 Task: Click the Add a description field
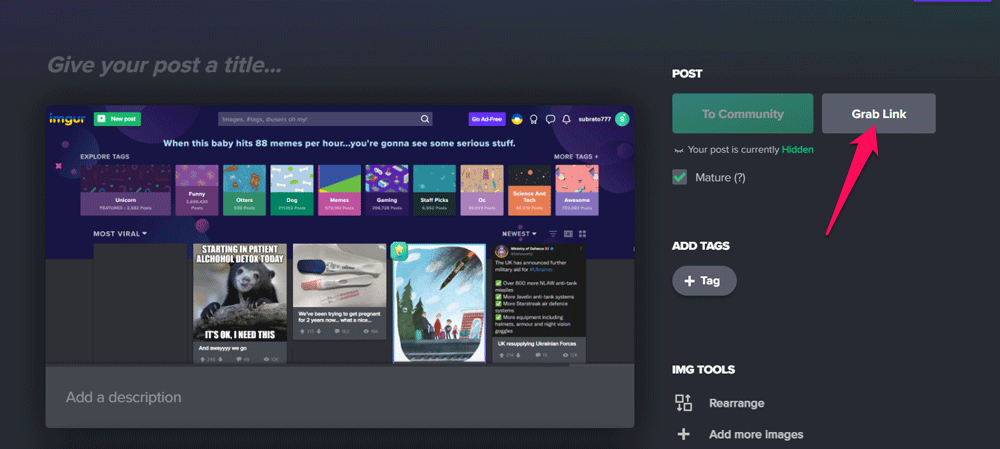click(340, 397)
